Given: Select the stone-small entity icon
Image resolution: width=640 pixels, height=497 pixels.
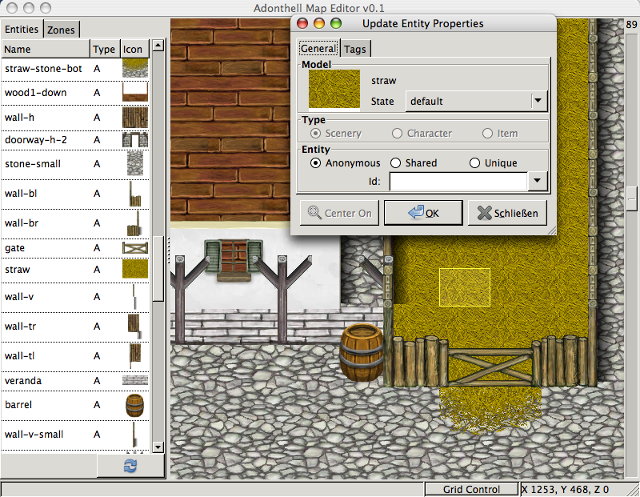Looking at the screenshot, I should pyautogui.click(x=134, y=163).
